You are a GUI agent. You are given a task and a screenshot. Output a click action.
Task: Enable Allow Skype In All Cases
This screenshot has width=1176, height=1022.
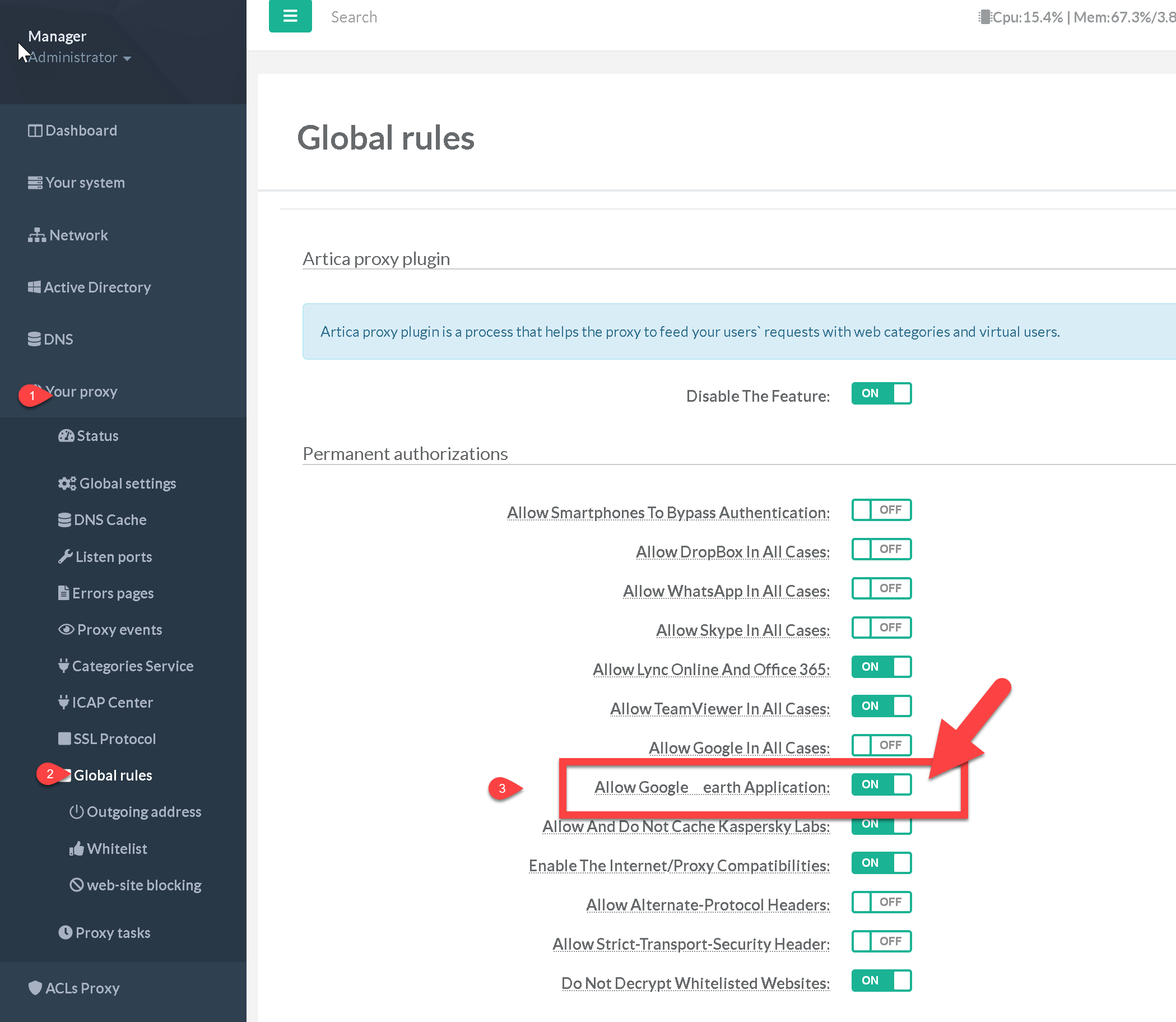[881, 628]
